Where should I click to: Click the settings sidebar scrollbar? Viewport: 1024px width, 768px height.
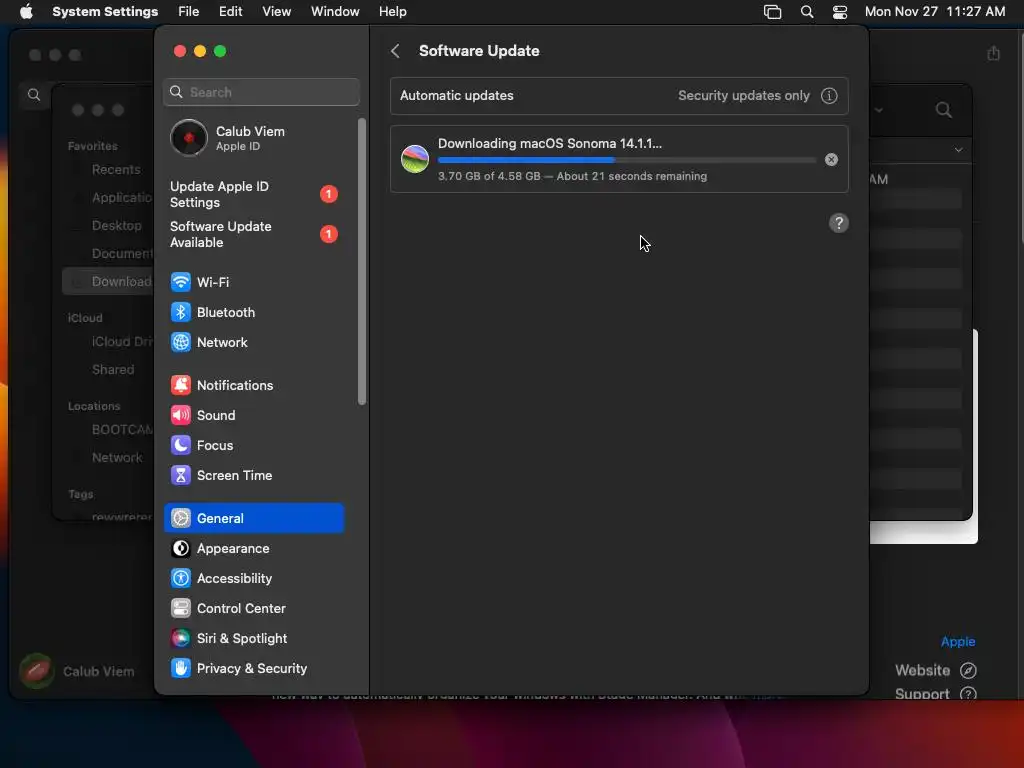pos(362,261)
